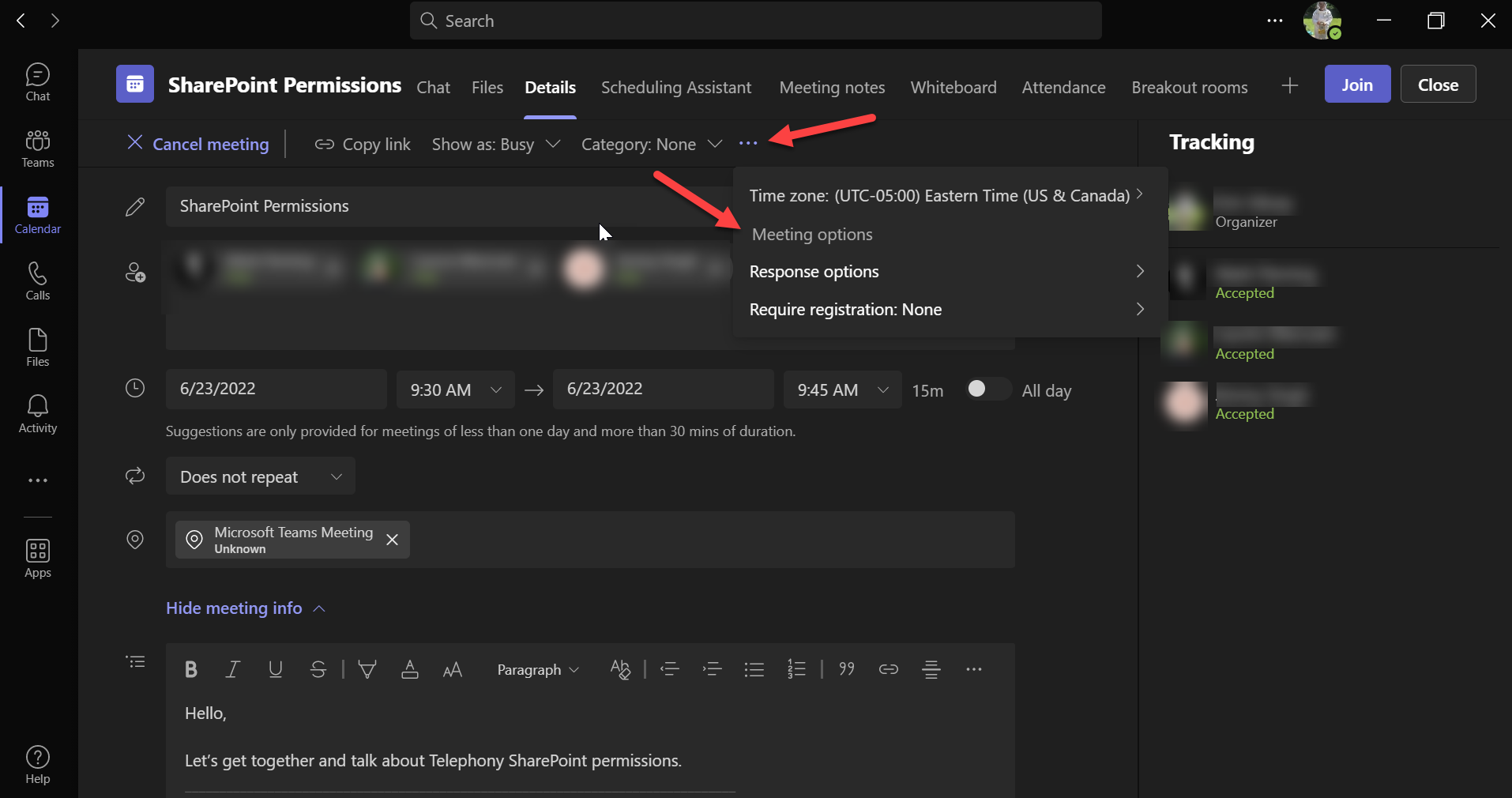Screen dimensions: 1512x798
Task: Toggle the All day switch
Action: click(x=987, y=390)
